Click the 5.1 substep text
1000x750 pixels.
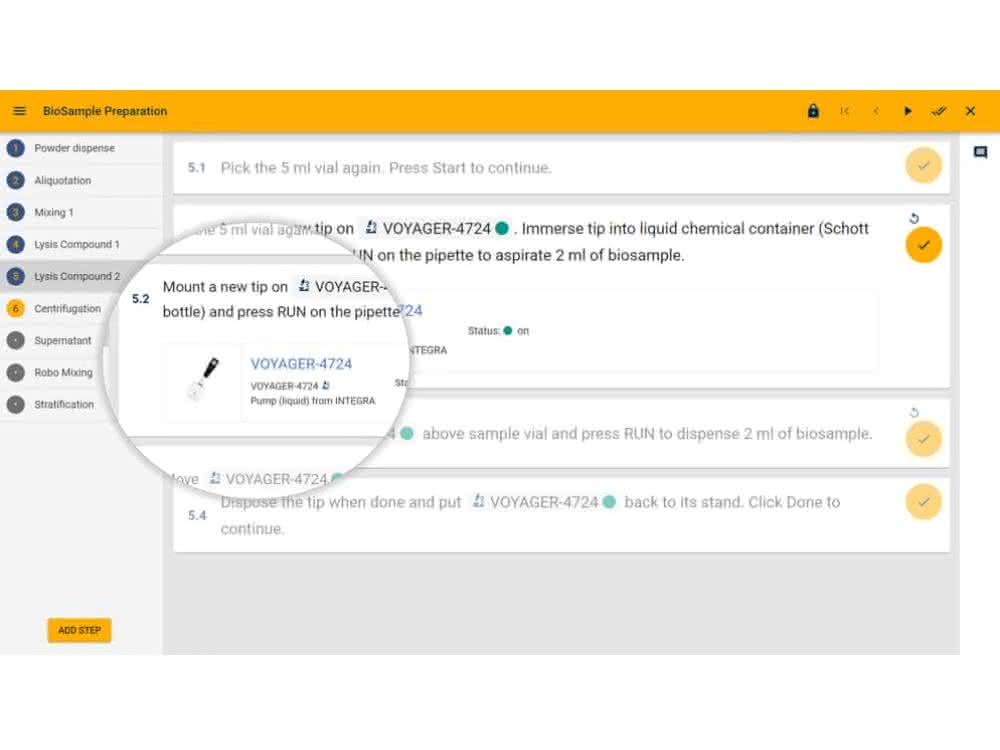point(386,168)
